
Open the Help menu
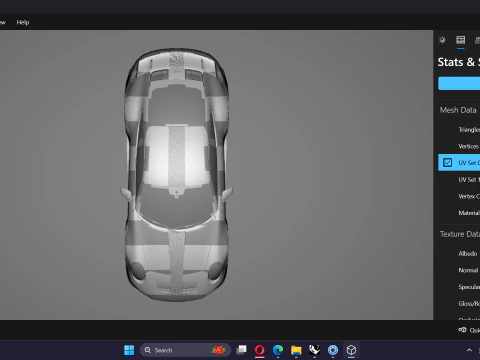tap(23, 22)
